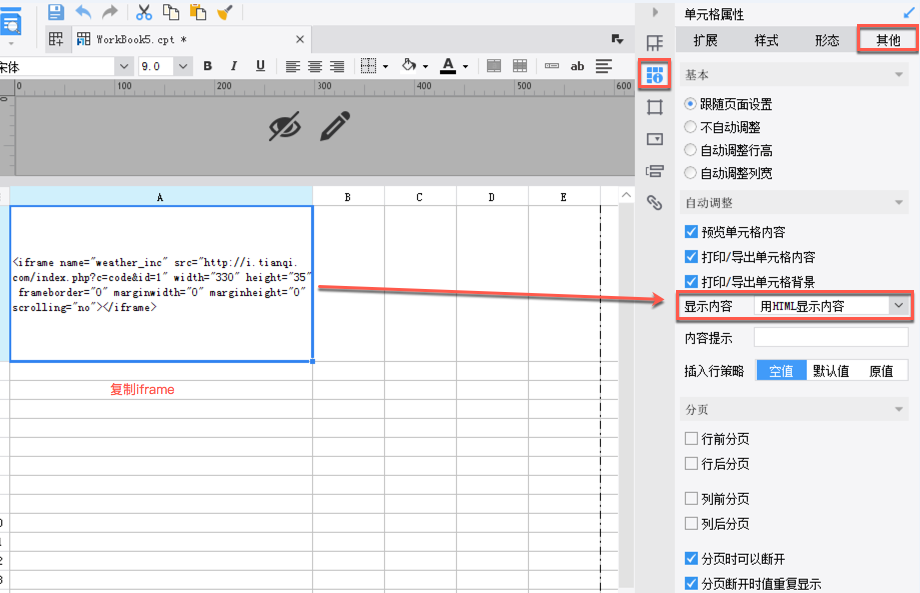
Task: Click the Paste clipboard icon
Action: point(198,12)
